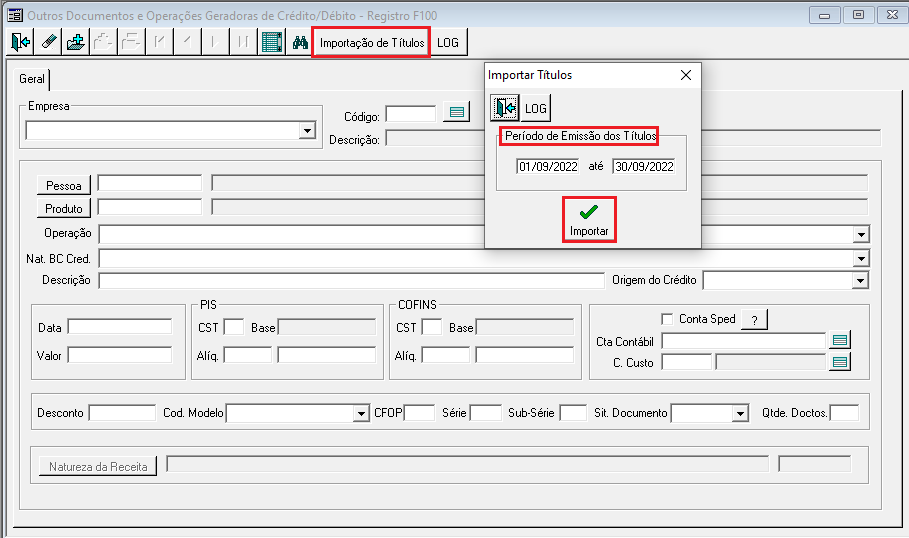Image resolution: width=909 pixels, height=538 pixels.
Task: Click the next record navigation icon
Action: [x=215, y=42]
